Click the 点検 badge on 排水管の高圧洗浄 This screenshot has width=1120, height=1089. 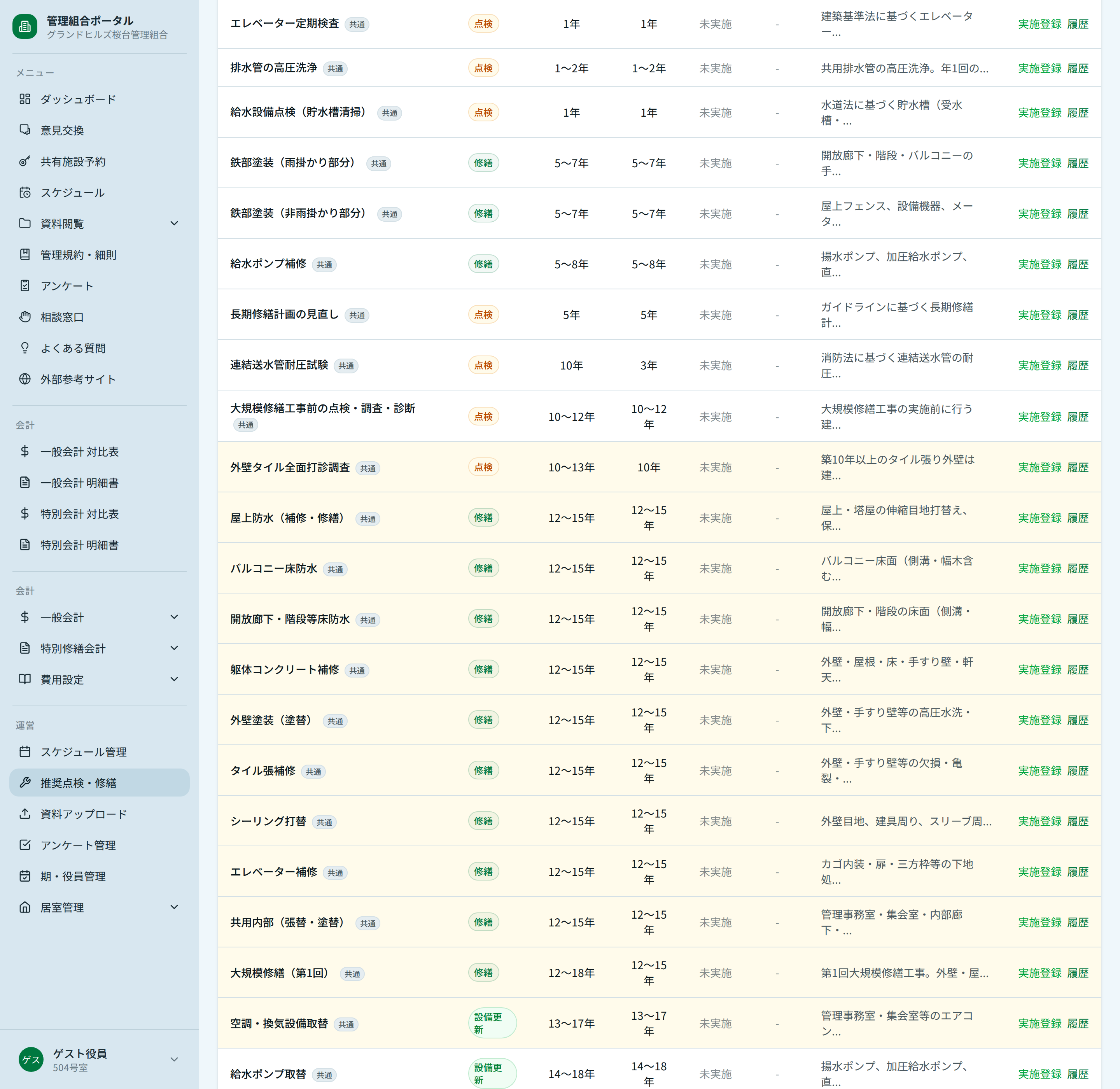(484, 68)
